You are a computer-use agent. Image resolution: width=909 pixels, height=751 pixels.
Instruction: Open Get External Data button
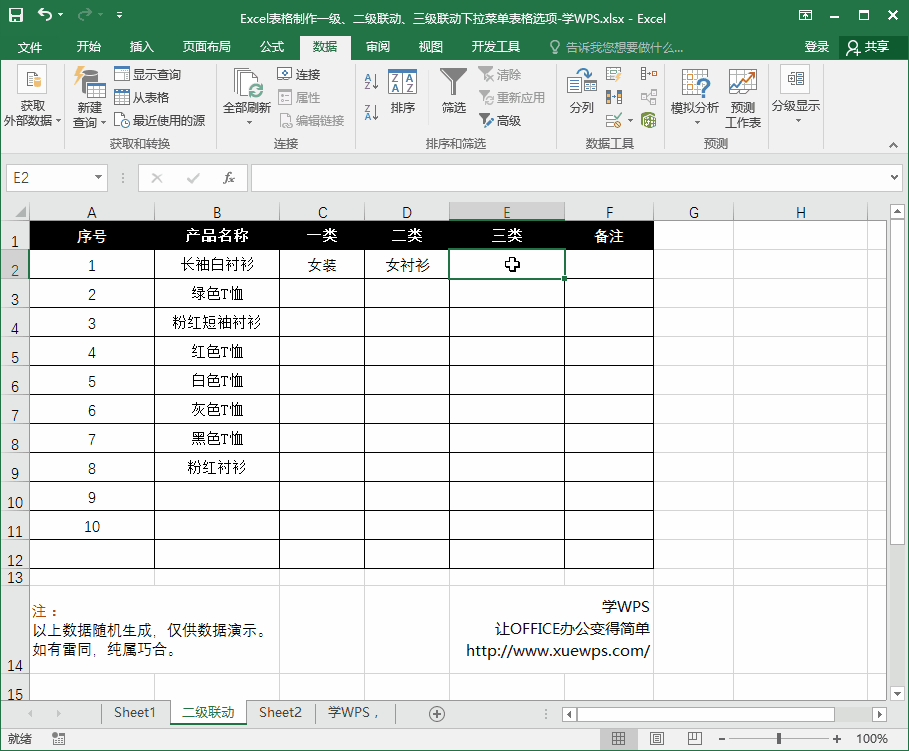(x=32, y=96)
